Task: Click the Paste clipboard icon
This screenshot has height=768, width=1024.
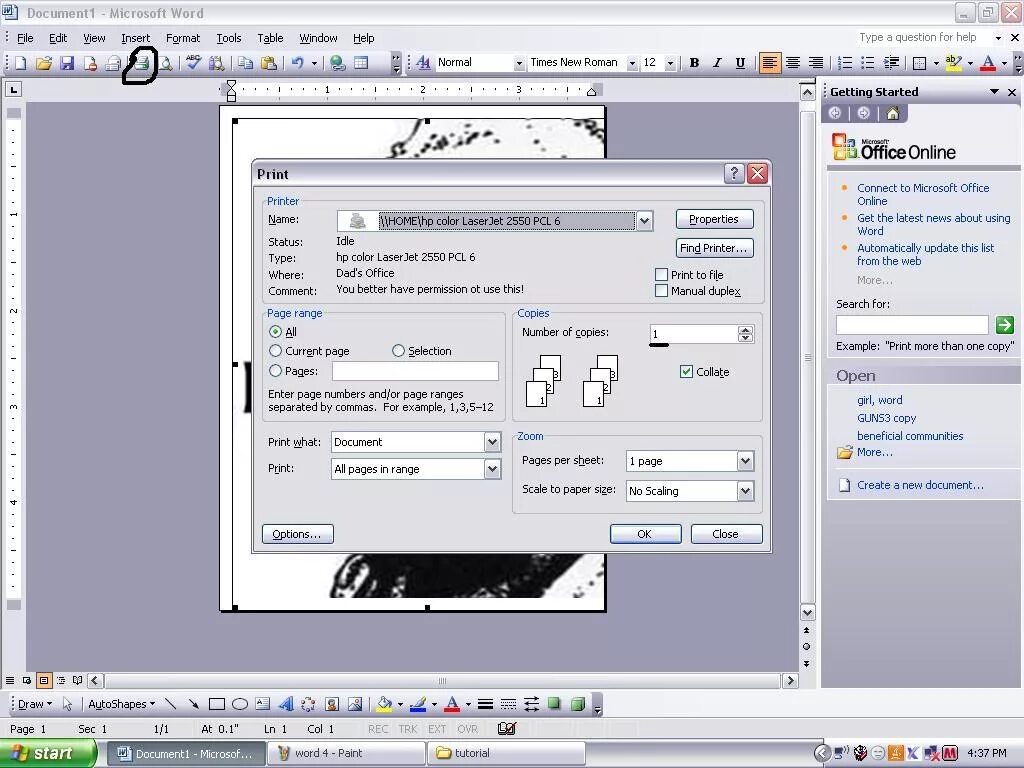Action: (268, 63)
